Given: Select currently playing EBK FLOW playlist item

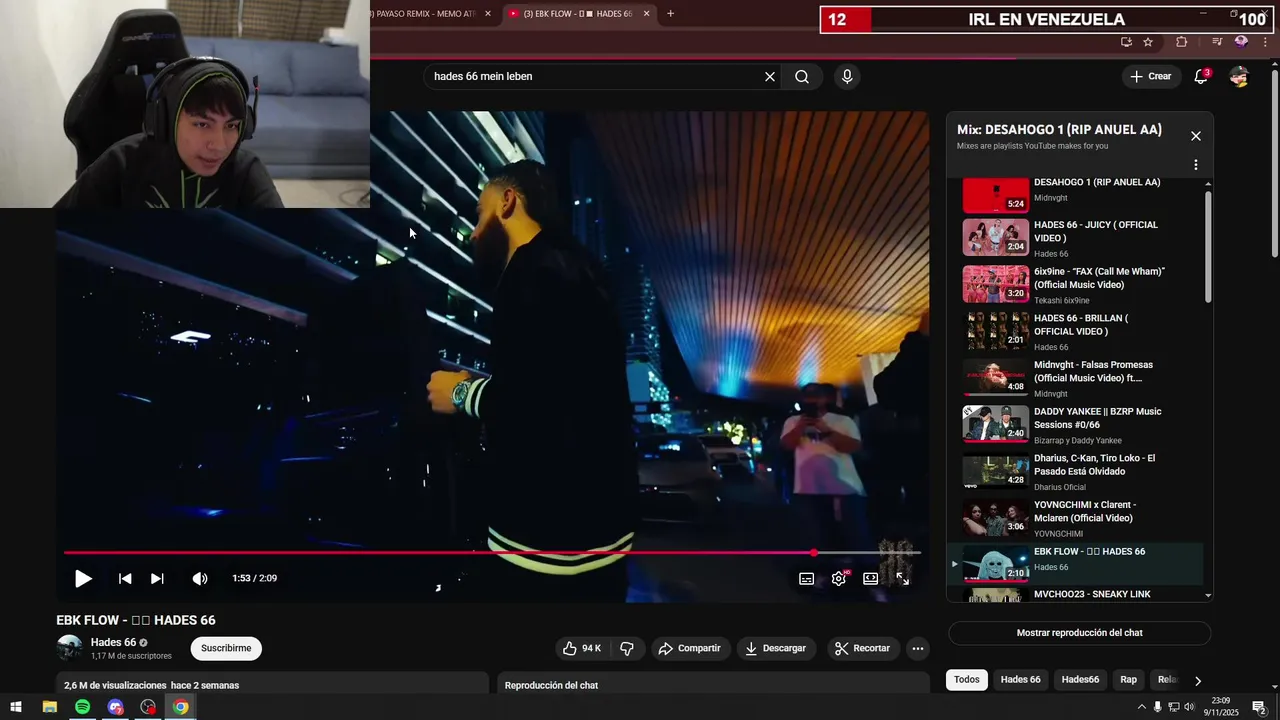Looking at the screenshot, I should (1075, 564).
